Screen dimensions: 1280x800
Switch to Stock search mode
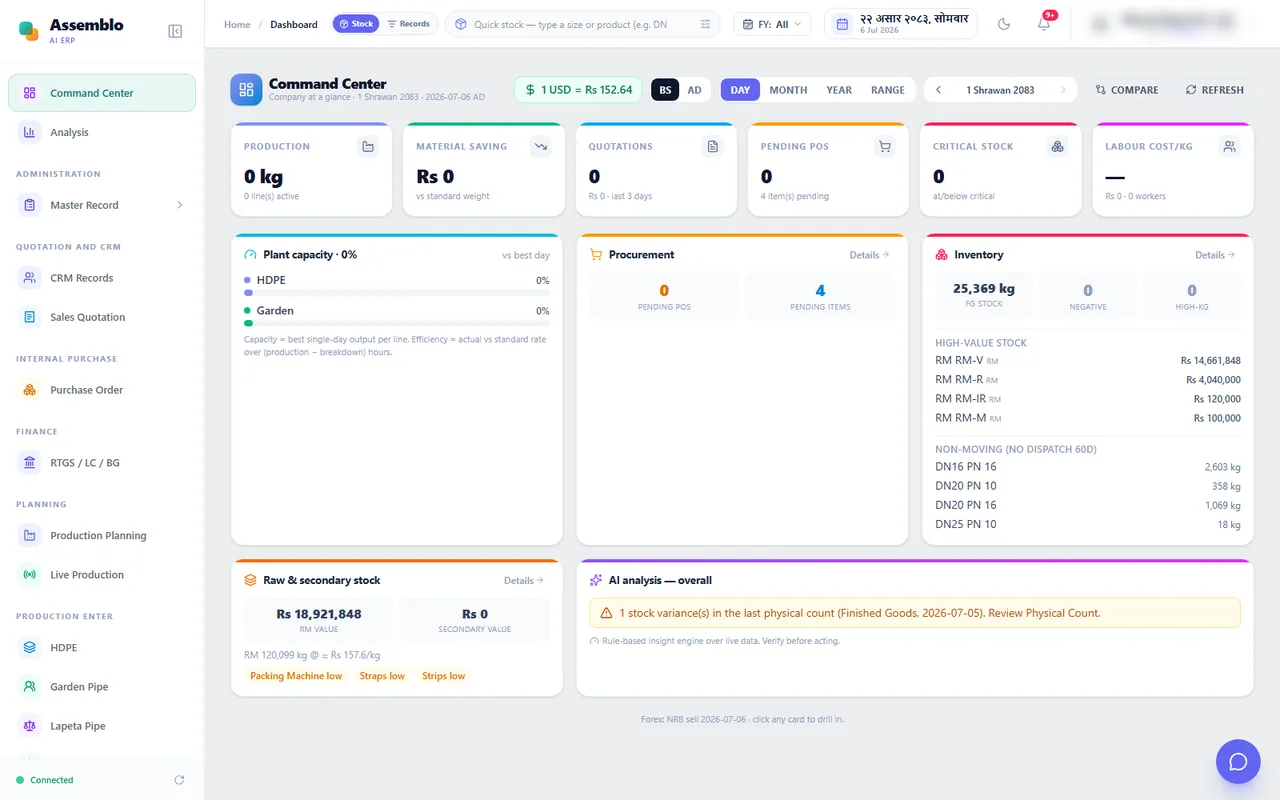click(356, 24)
